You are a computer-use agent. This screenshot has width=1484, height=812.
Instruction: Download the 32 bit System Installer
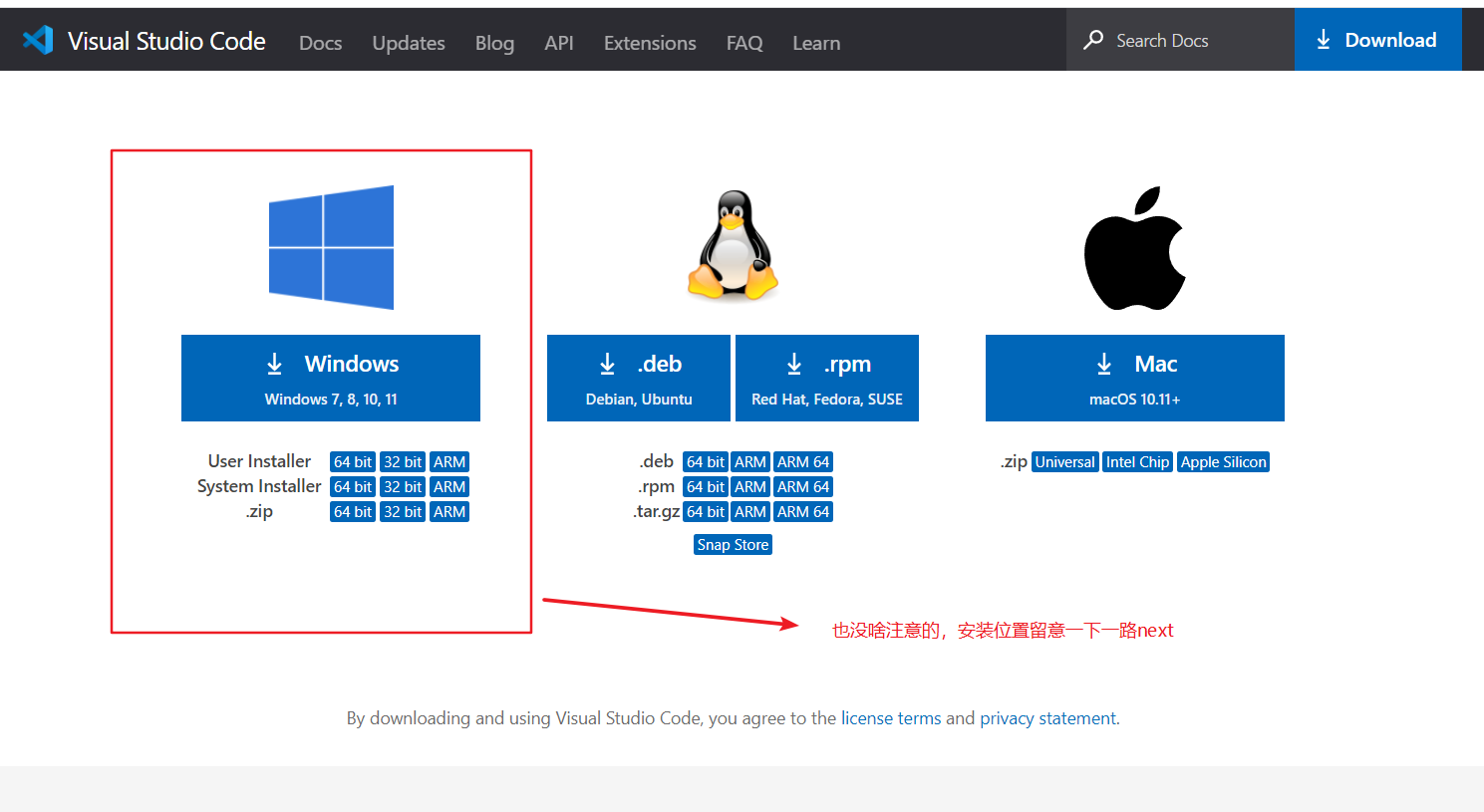click(402, 486)
